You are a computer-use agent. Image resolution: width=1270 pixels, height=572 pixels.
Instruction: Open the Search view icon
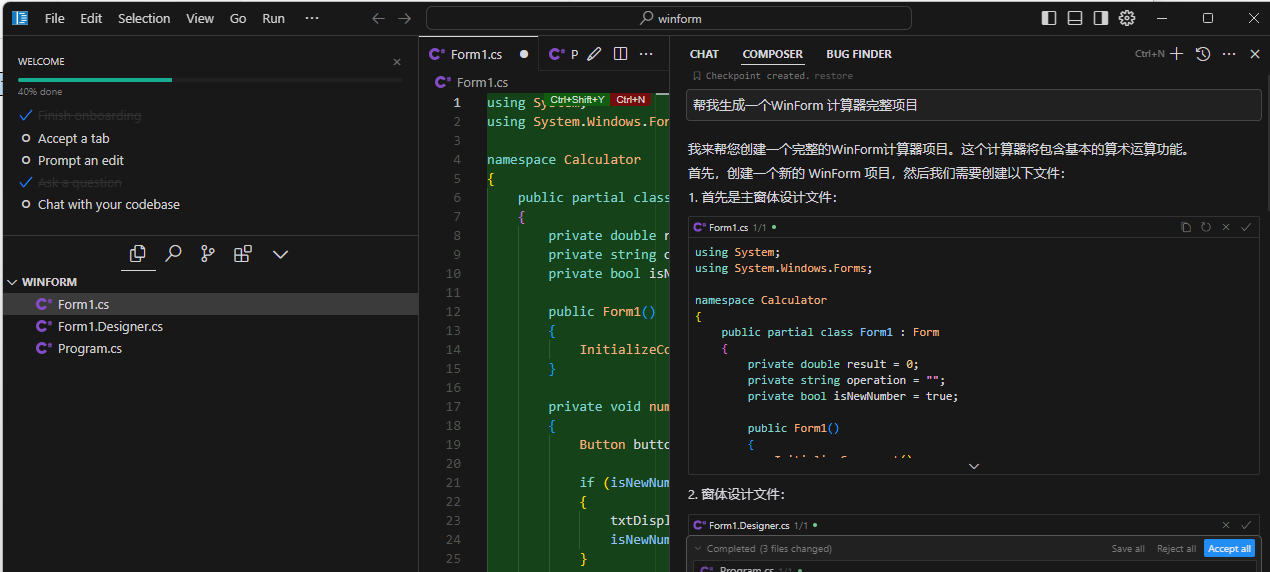(173, 254)
